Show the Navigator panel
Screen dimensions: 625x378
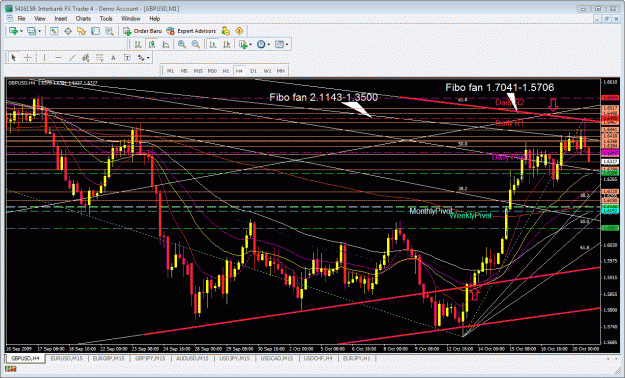coord(81,31)
